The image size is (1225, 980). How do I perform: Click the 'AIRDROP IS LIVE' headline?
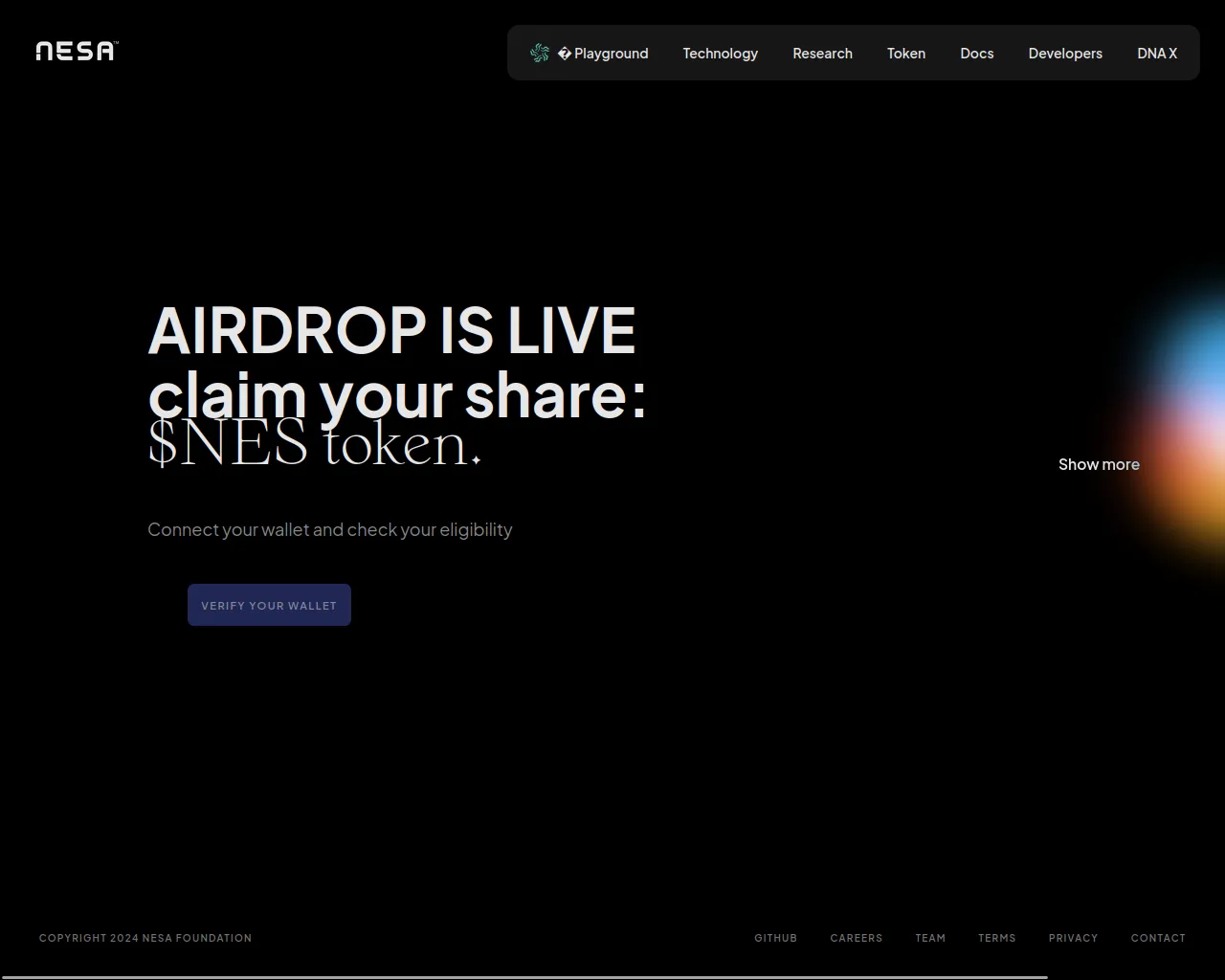click(392, 330)
